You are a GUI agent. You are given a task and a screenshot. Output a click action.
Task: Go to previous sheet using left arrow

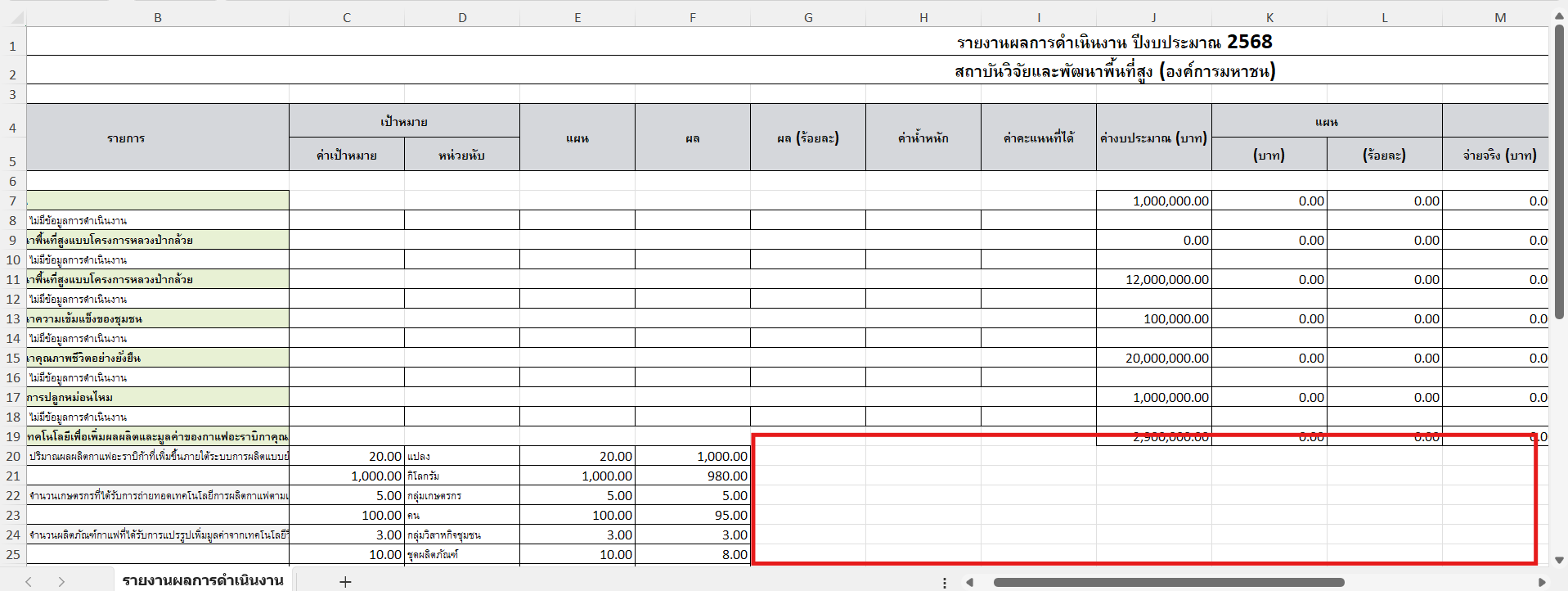[x=29, y=582]
